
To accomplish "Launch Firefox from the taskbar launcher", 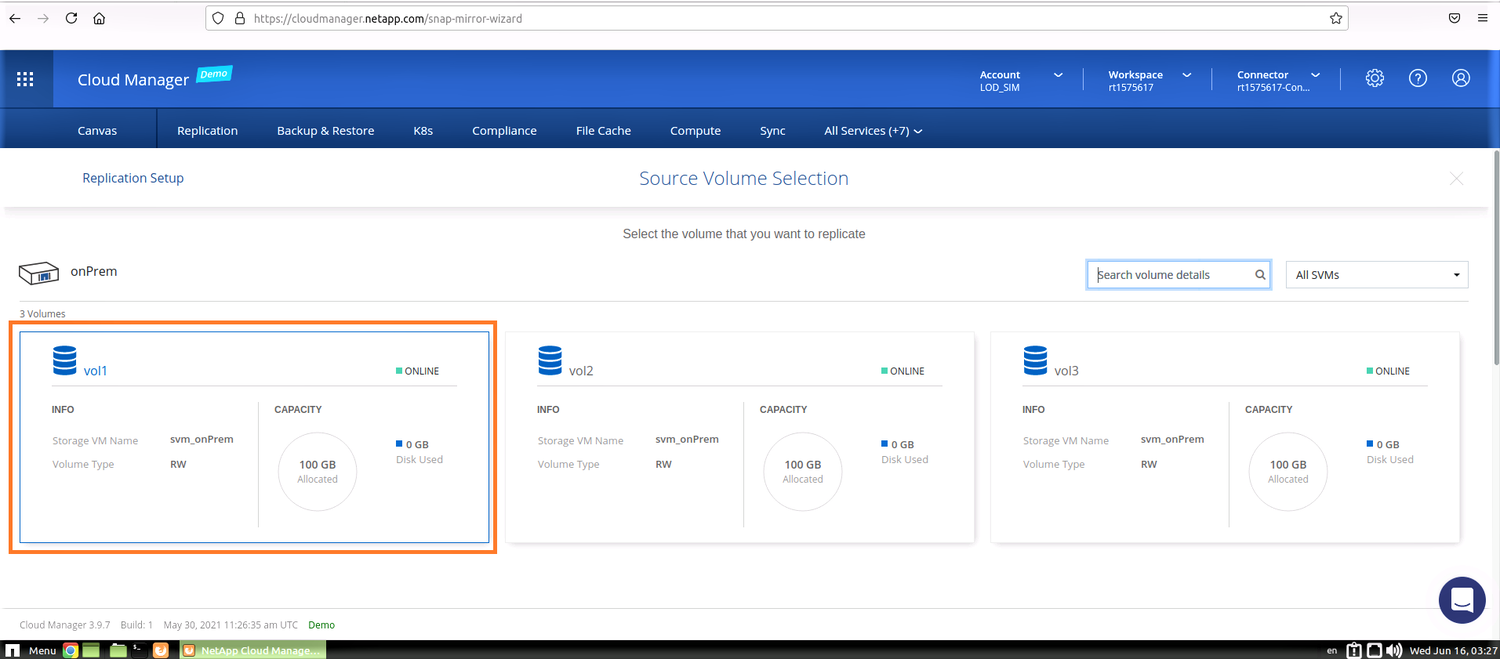I will (x=161, y=650).
